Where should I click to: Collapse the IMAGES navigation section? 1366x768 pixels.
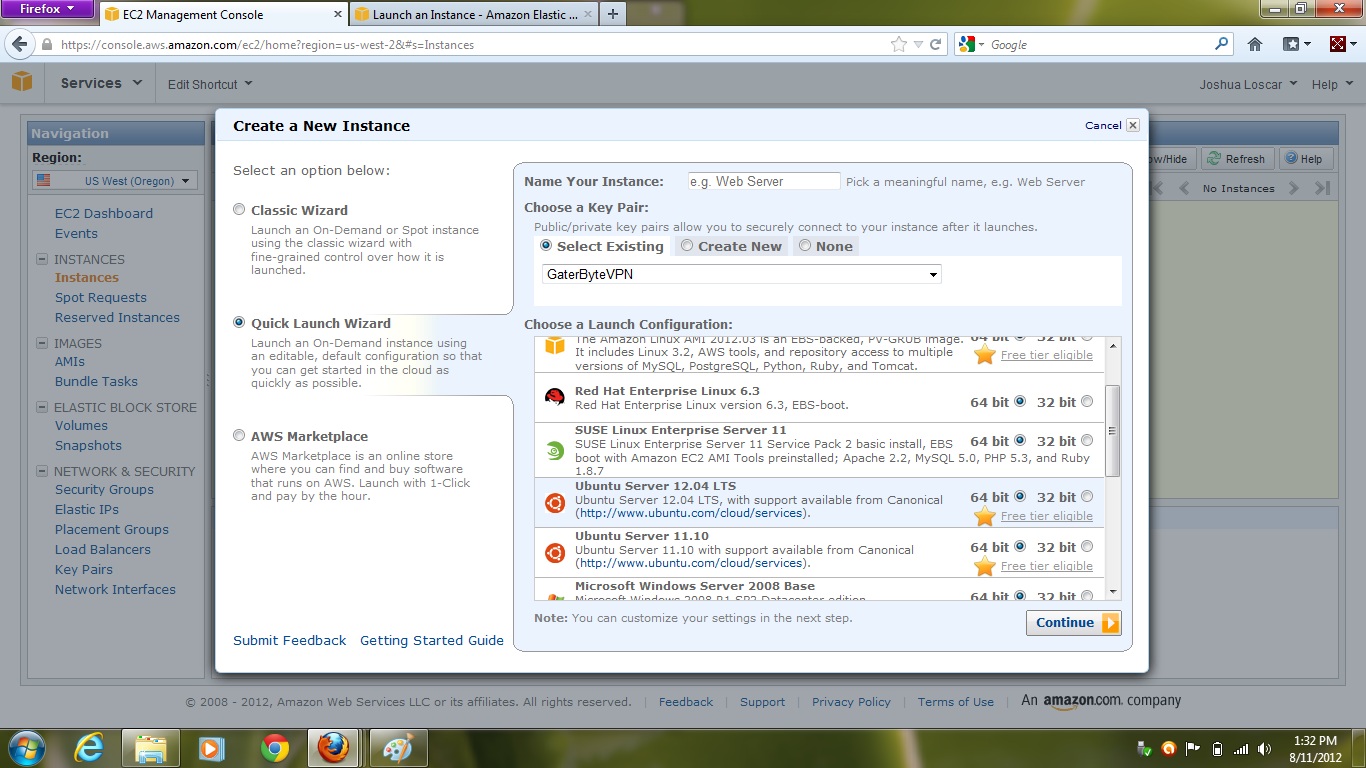(x=42, y=343)
